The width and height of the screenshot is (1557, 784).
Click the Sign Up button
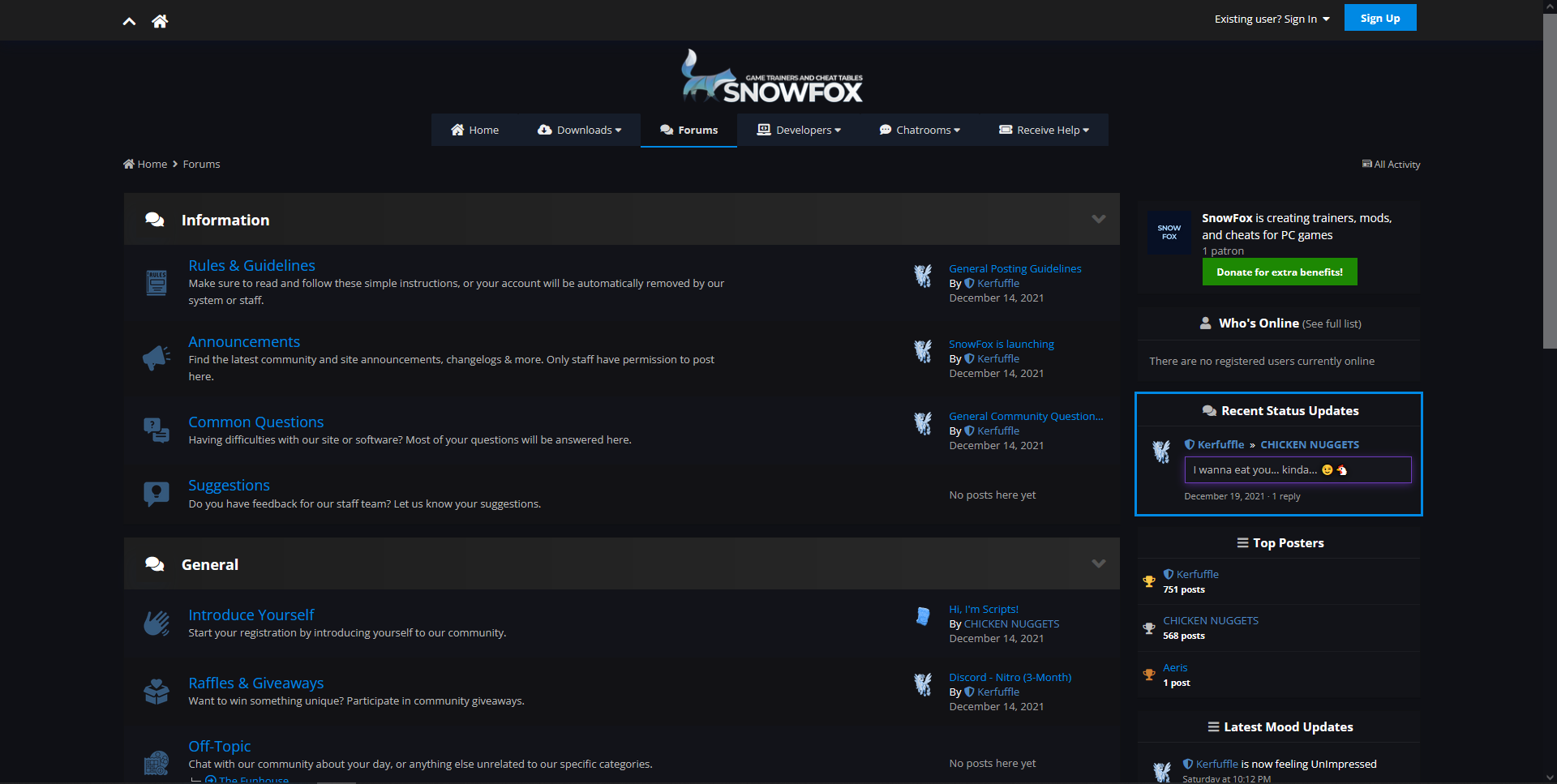coord(1380,18)
